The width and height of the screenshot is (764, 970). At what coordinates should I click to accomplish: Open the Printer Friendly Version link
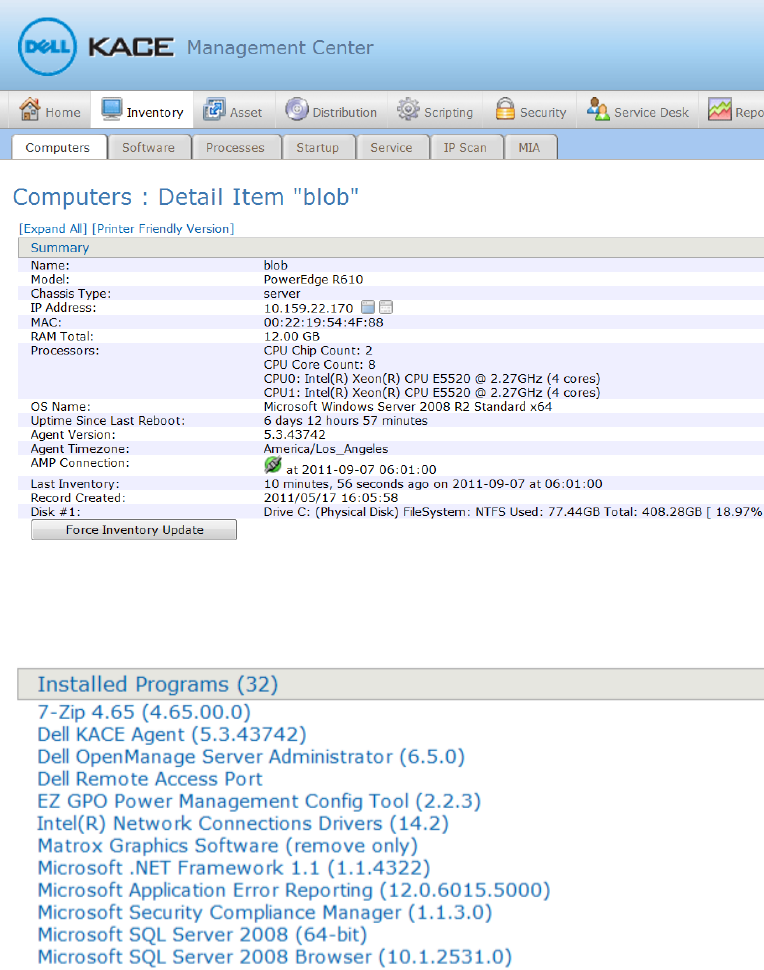163,228
